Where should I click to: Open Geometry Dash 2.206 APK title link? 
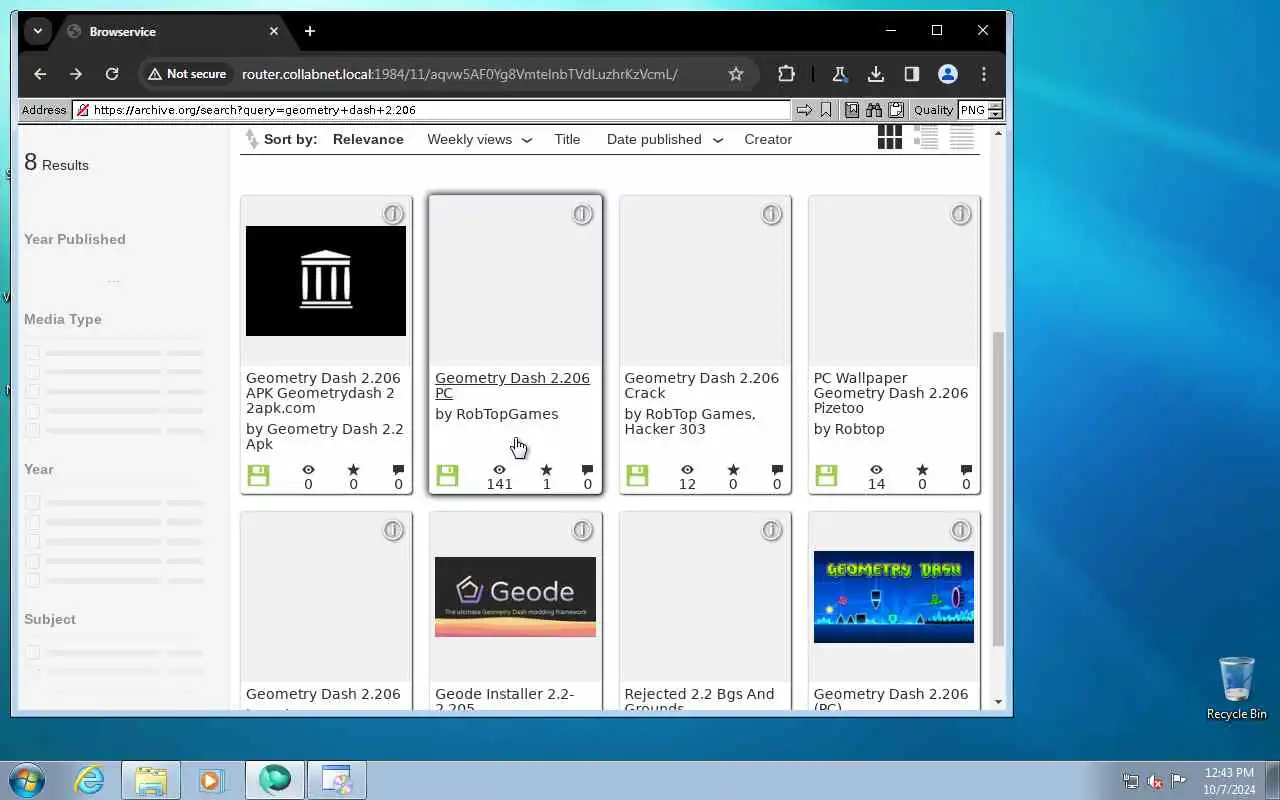[x=323, y=393]
